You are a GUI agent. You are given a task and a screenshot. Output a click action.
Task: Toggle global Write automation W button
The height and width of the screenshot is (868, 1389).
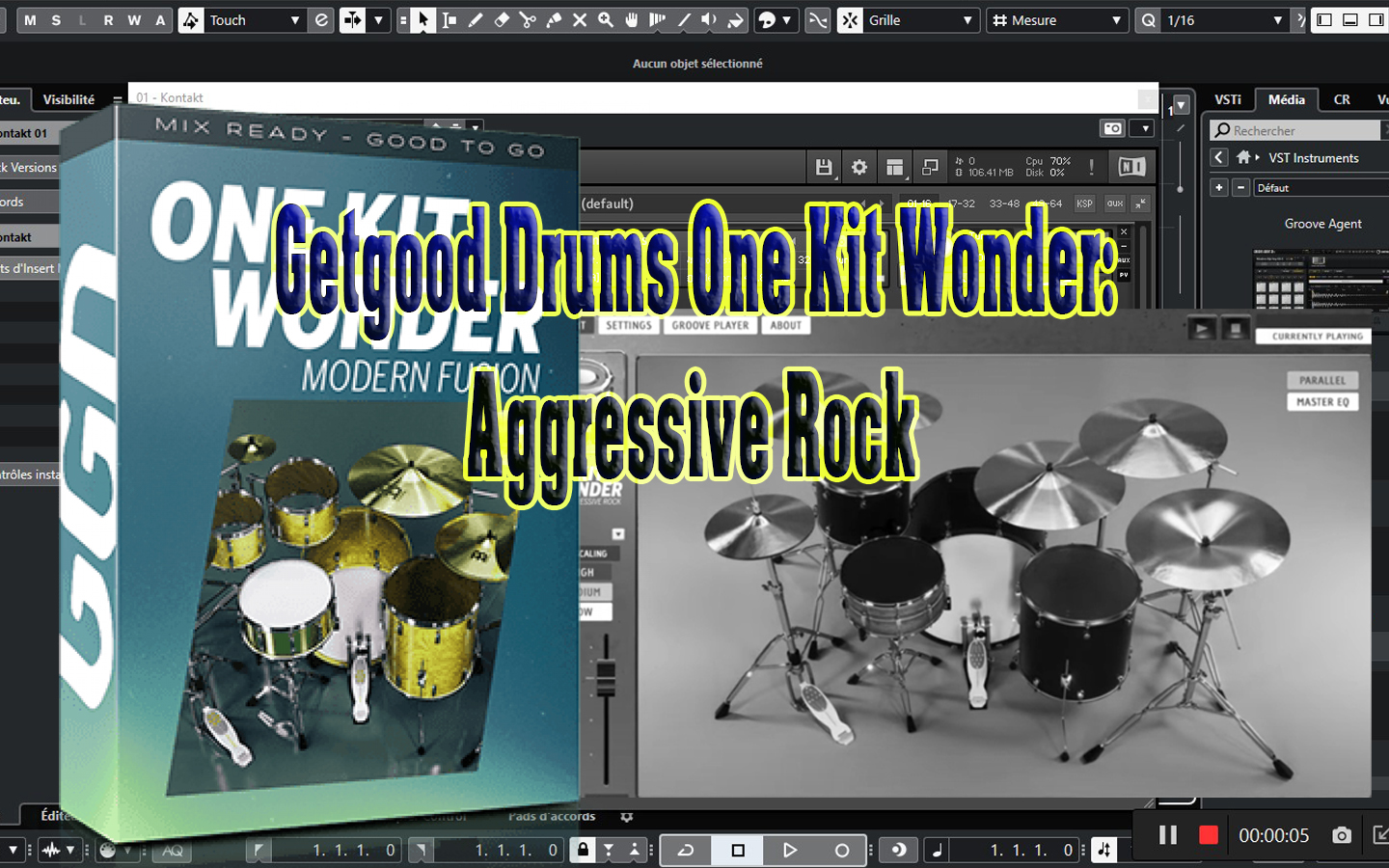click(134, 20)
